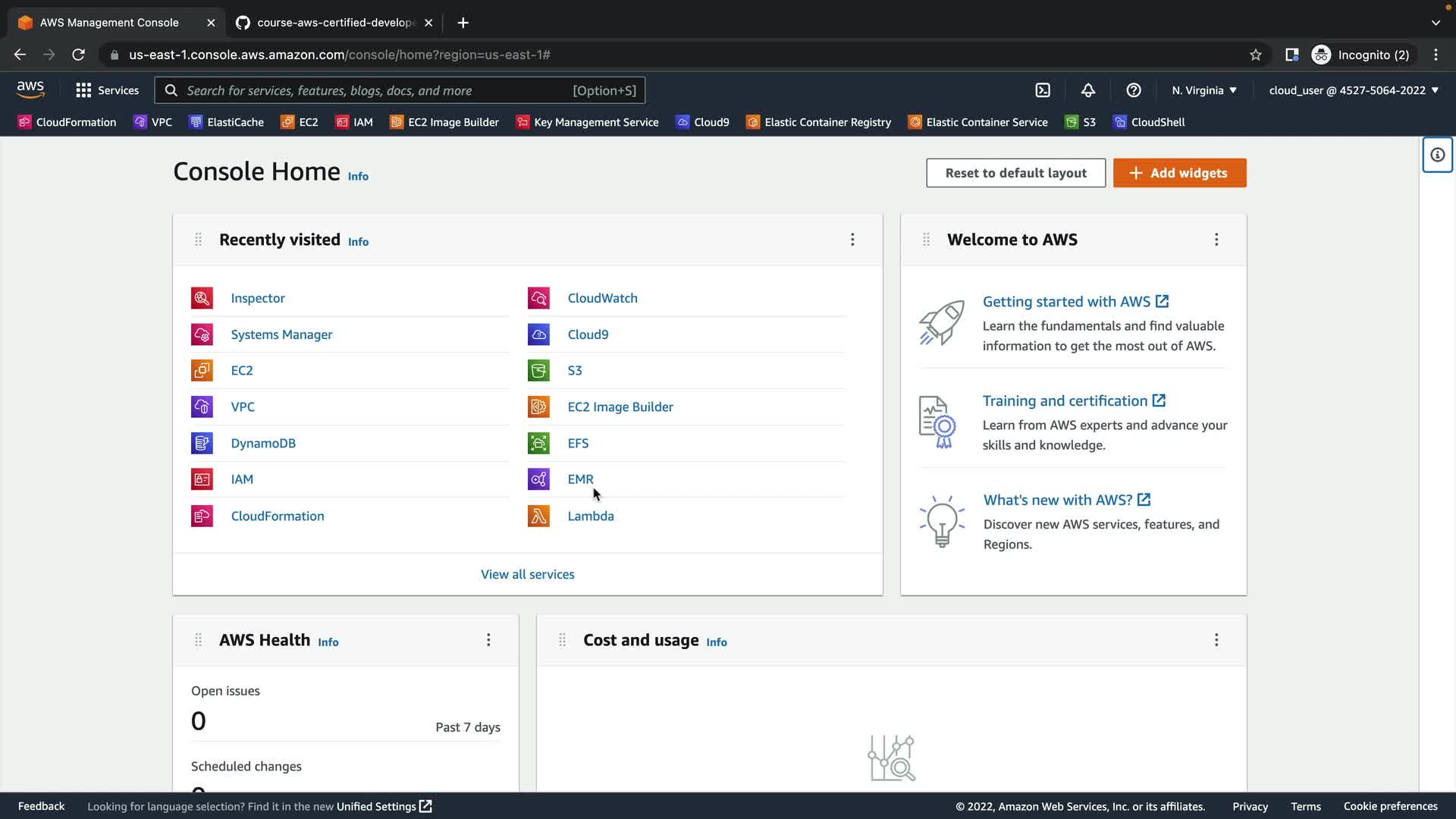Click the AWS logo home icon
Screen dimensions: 1456x819
pos(30,89)
